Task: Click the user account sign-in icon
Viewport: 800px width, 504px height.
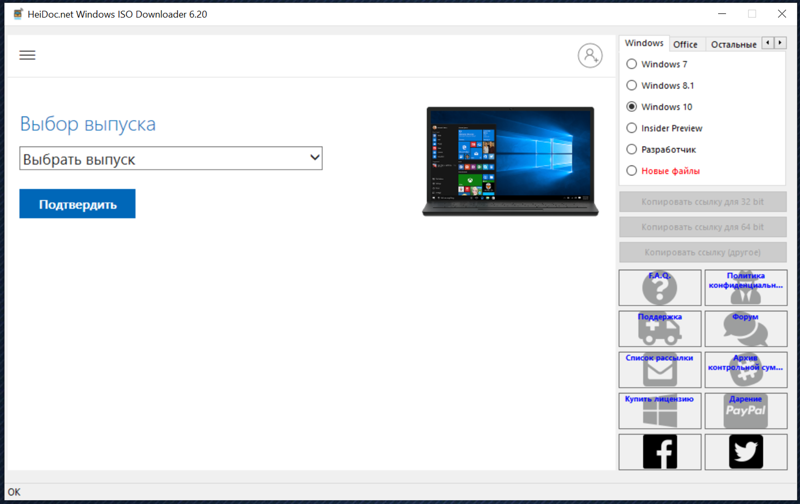Action: click(590, 55)
